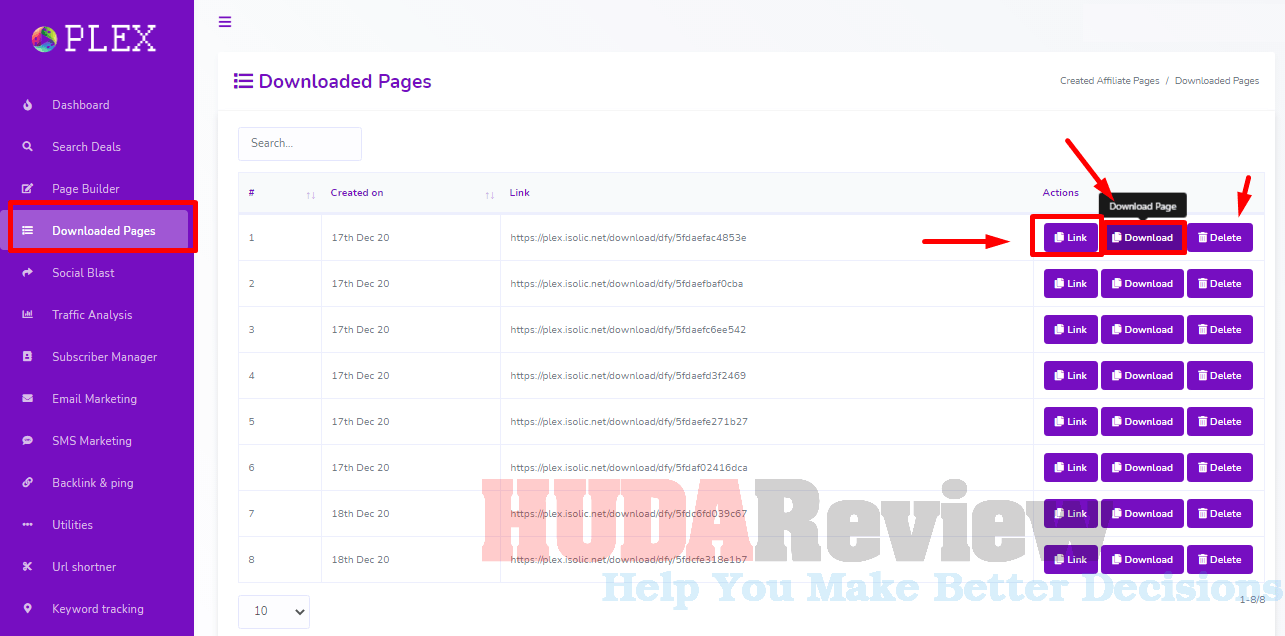This screenshot has width=1285, height=636.
Task: Click the Downloaded Pages breadcrumb
Action: 1217,81
